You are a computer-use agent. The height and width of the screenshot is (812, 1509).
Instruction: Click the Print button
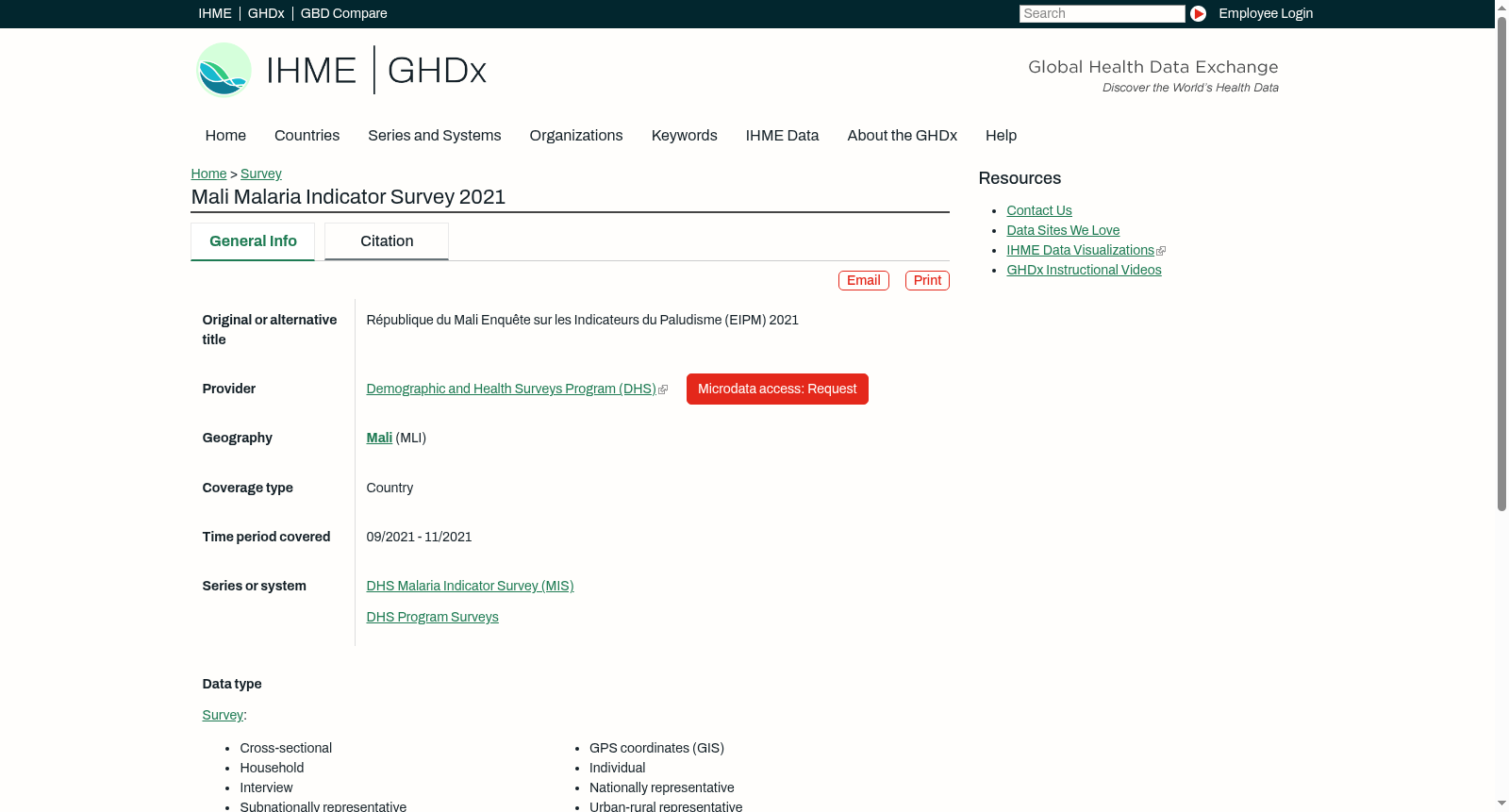[x=927, y=280]
